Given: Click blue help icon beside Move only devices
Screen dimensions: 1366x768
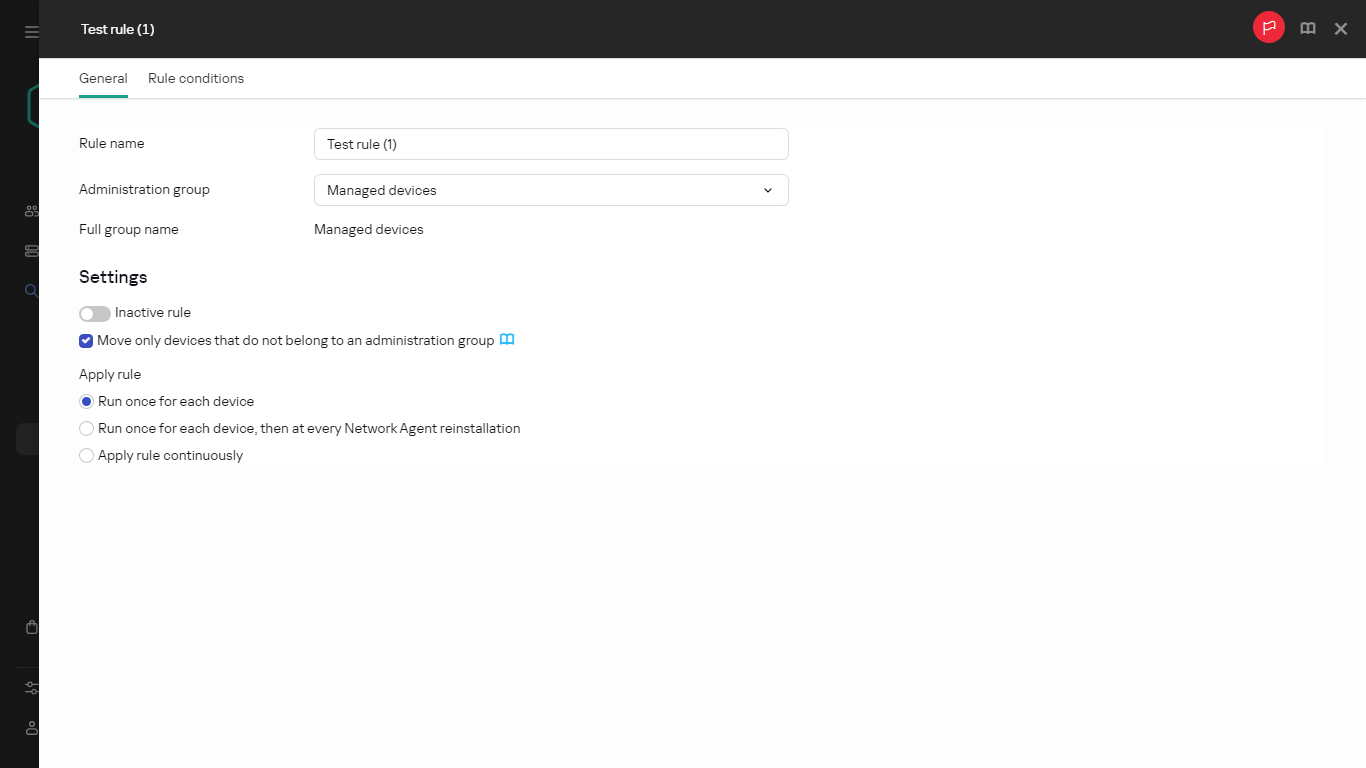Looking at the screenshot, I should click(x=507, y=340).
